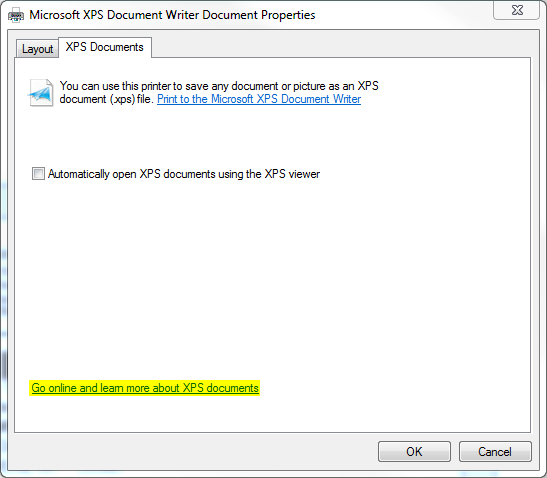
Task: Click the 'document (.xps) file.' description text
Action: pos(106,99)
